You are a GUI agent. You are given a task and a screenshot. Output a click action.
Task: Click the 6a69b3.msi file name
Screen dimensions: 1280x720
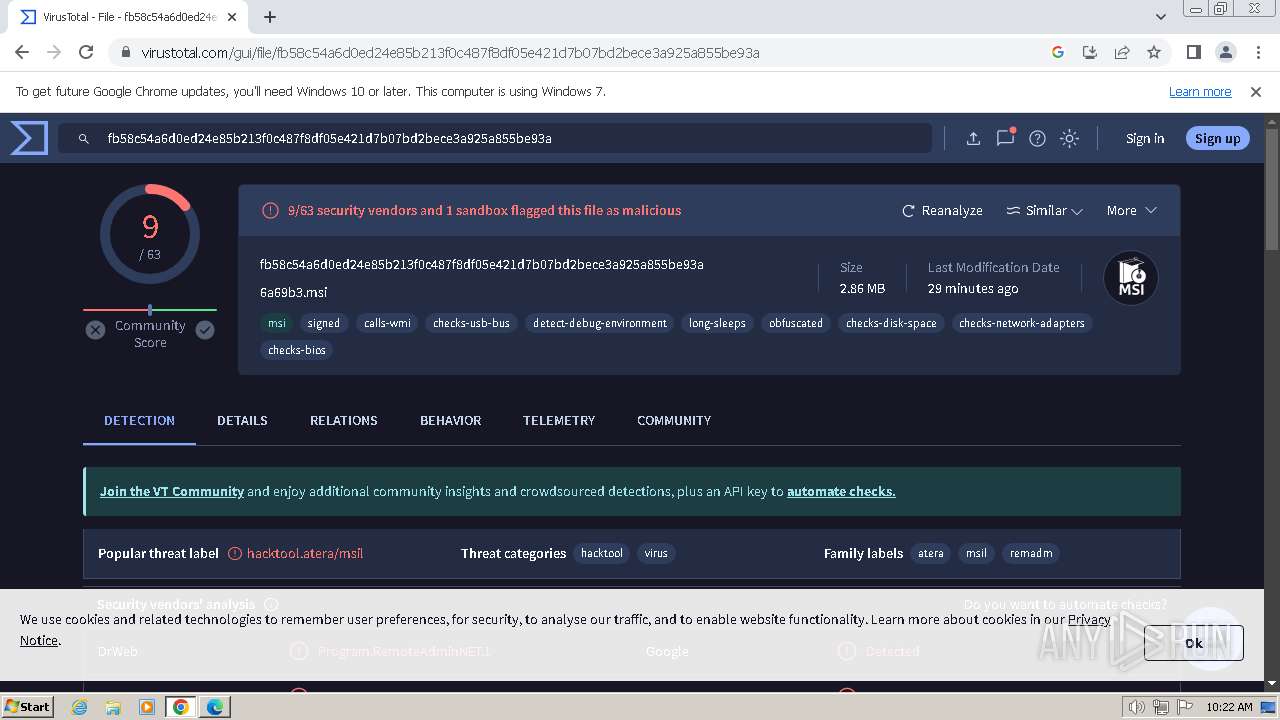[293, 292]
